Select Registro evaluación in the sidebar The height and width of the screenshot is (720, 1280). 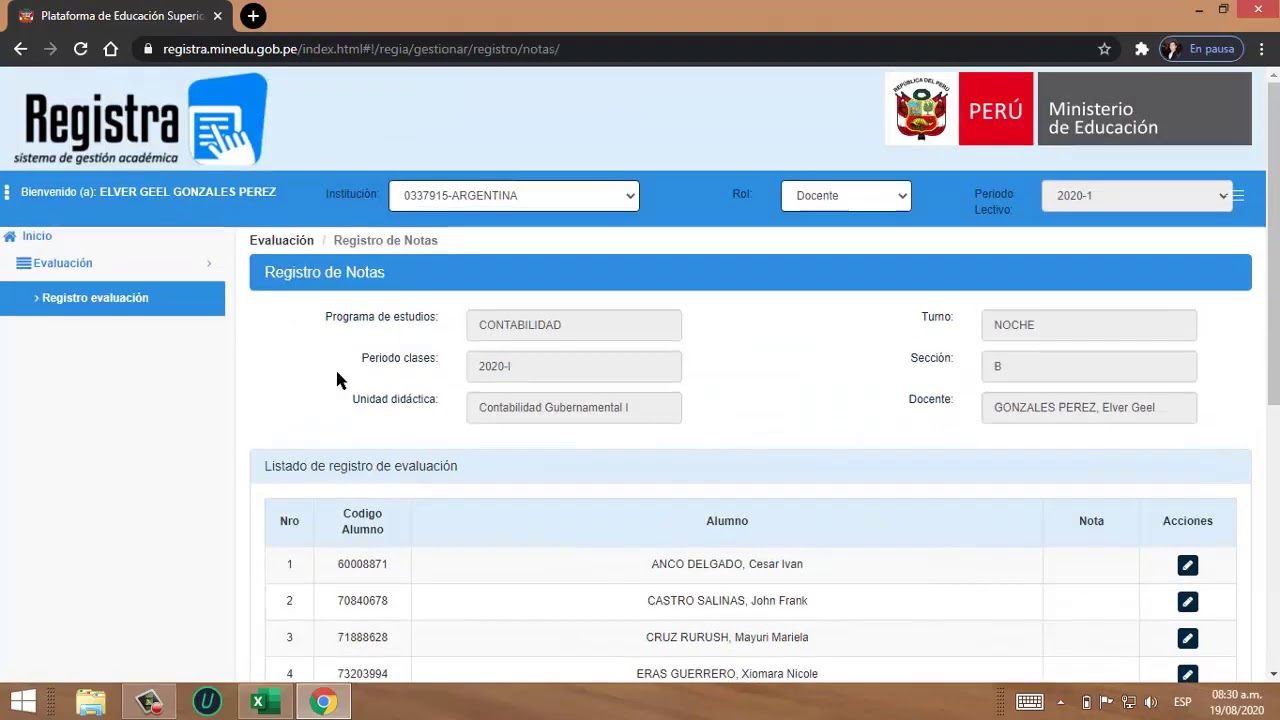[x=112, y=298]
